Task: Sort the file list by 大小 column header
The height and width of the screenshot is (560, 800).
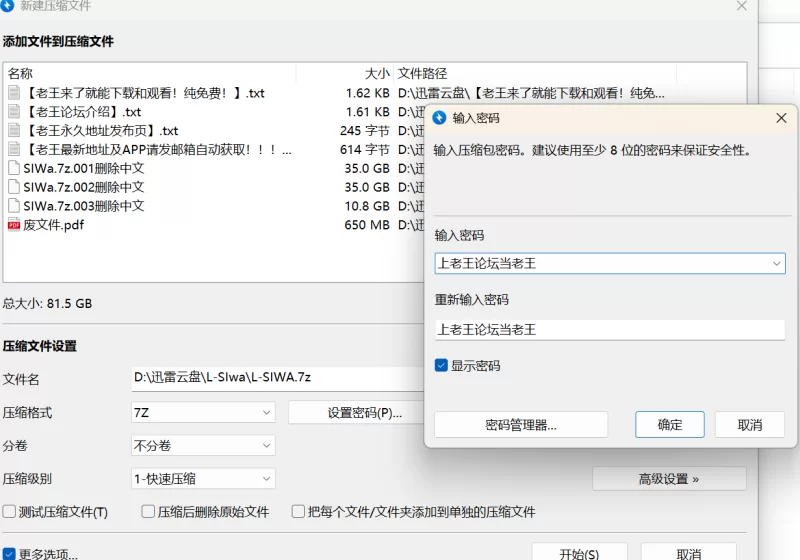Action: click(x=376, y=73)
